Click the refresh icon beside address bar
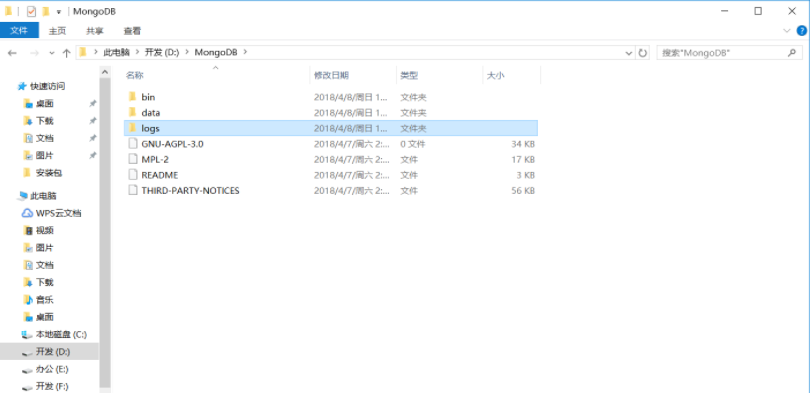The image size is (810, 393). coord(643,53)
